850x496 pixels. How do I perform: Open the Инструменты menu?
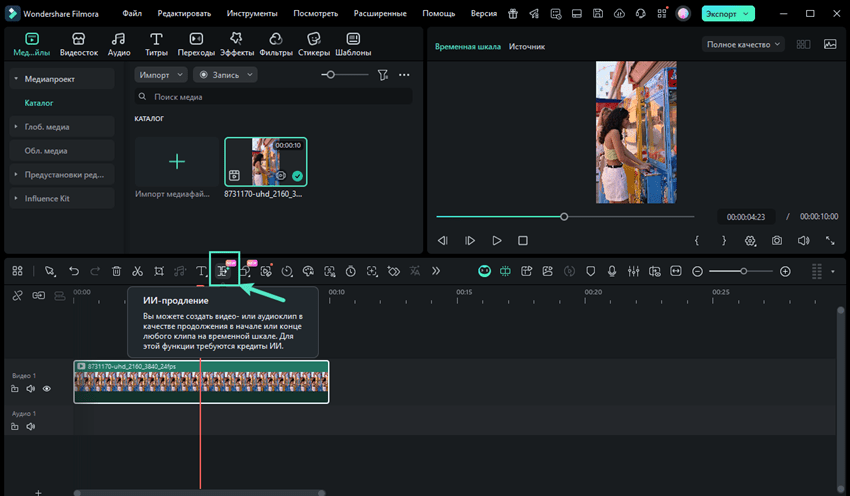coord(252,14)
